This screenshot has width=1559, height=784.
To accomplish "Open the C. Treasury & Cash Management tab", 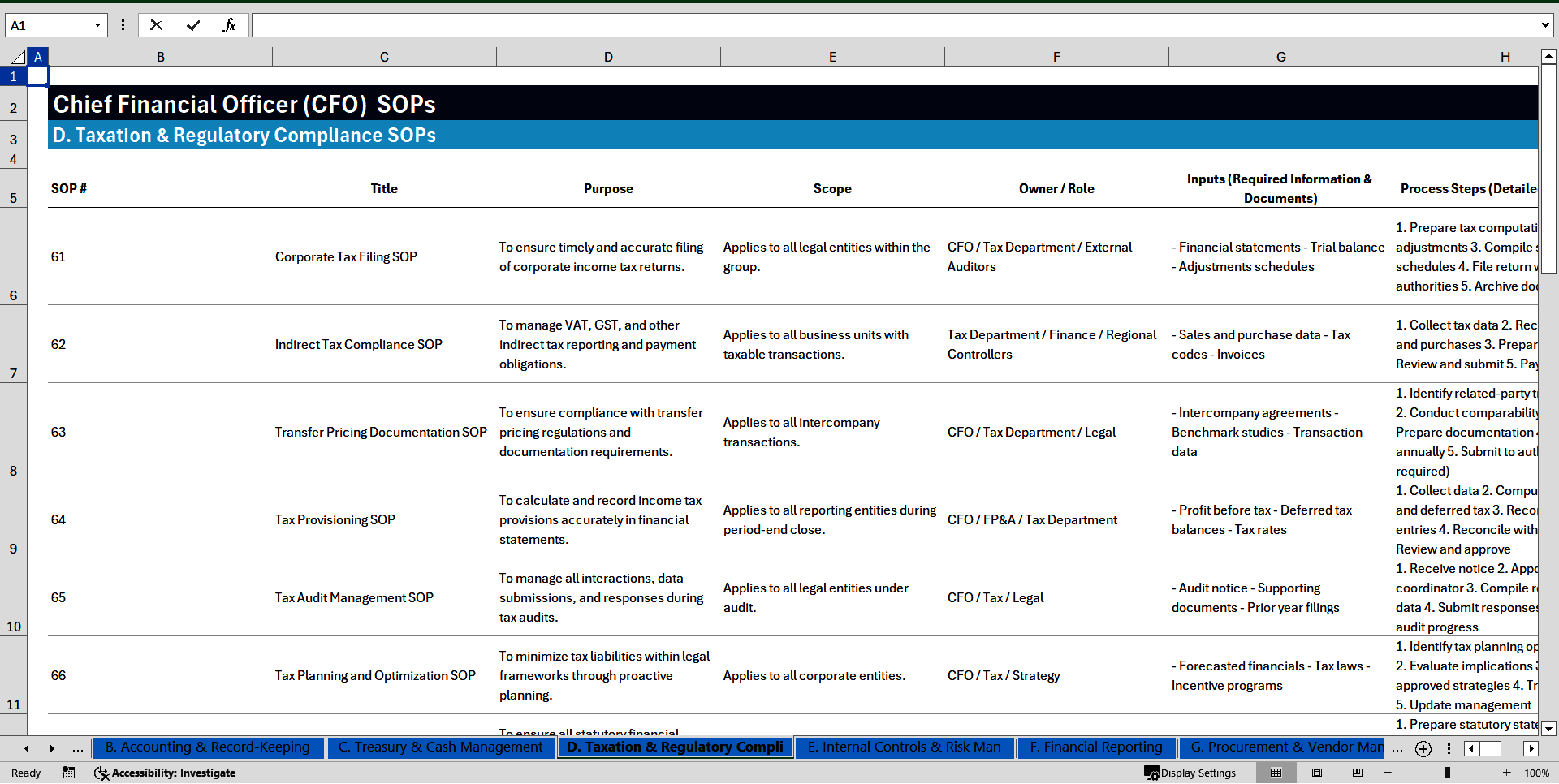I will tap(440, 747).
